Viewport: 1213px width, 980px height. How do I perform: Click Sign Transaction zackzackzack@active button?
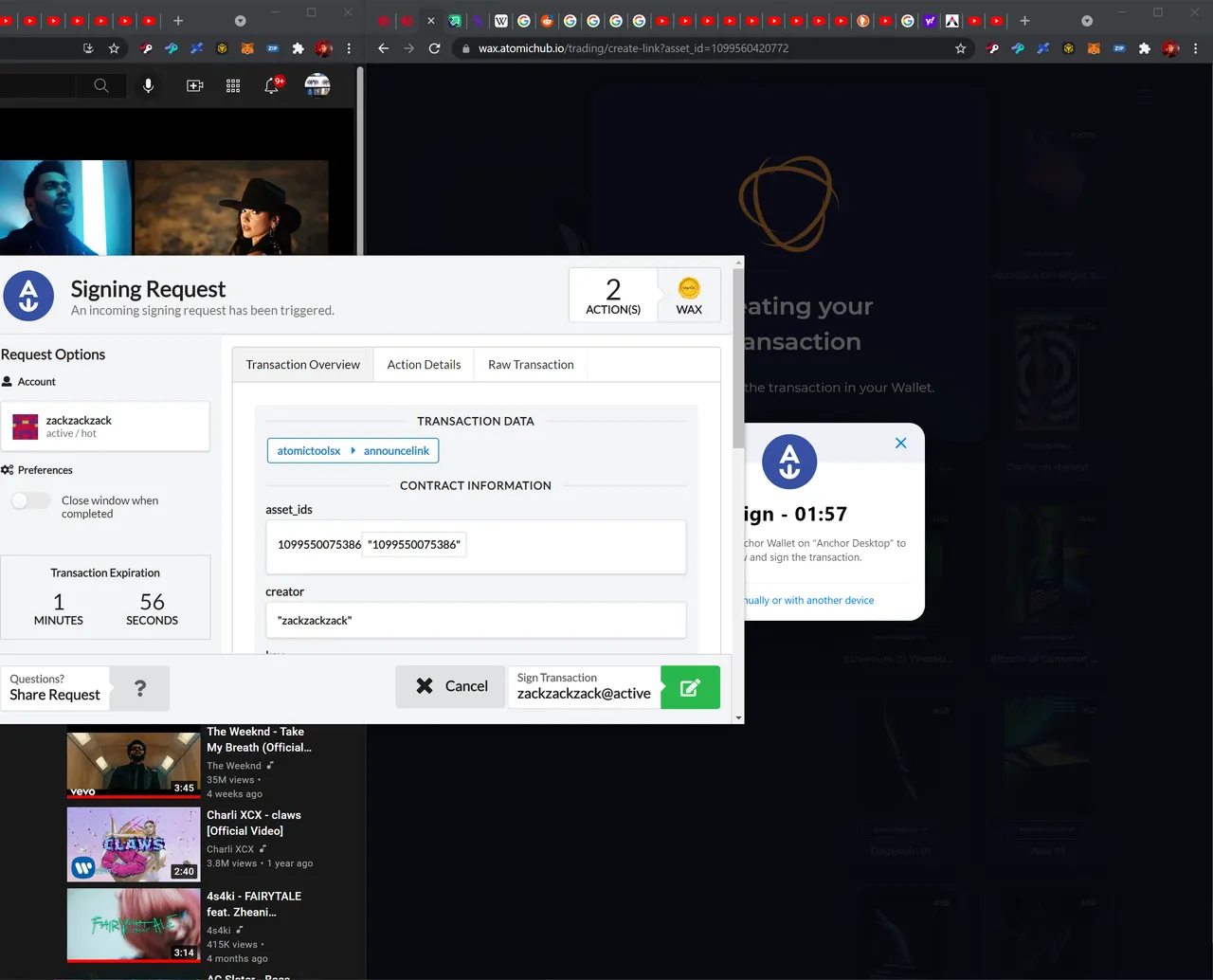(x=584, y=686)
